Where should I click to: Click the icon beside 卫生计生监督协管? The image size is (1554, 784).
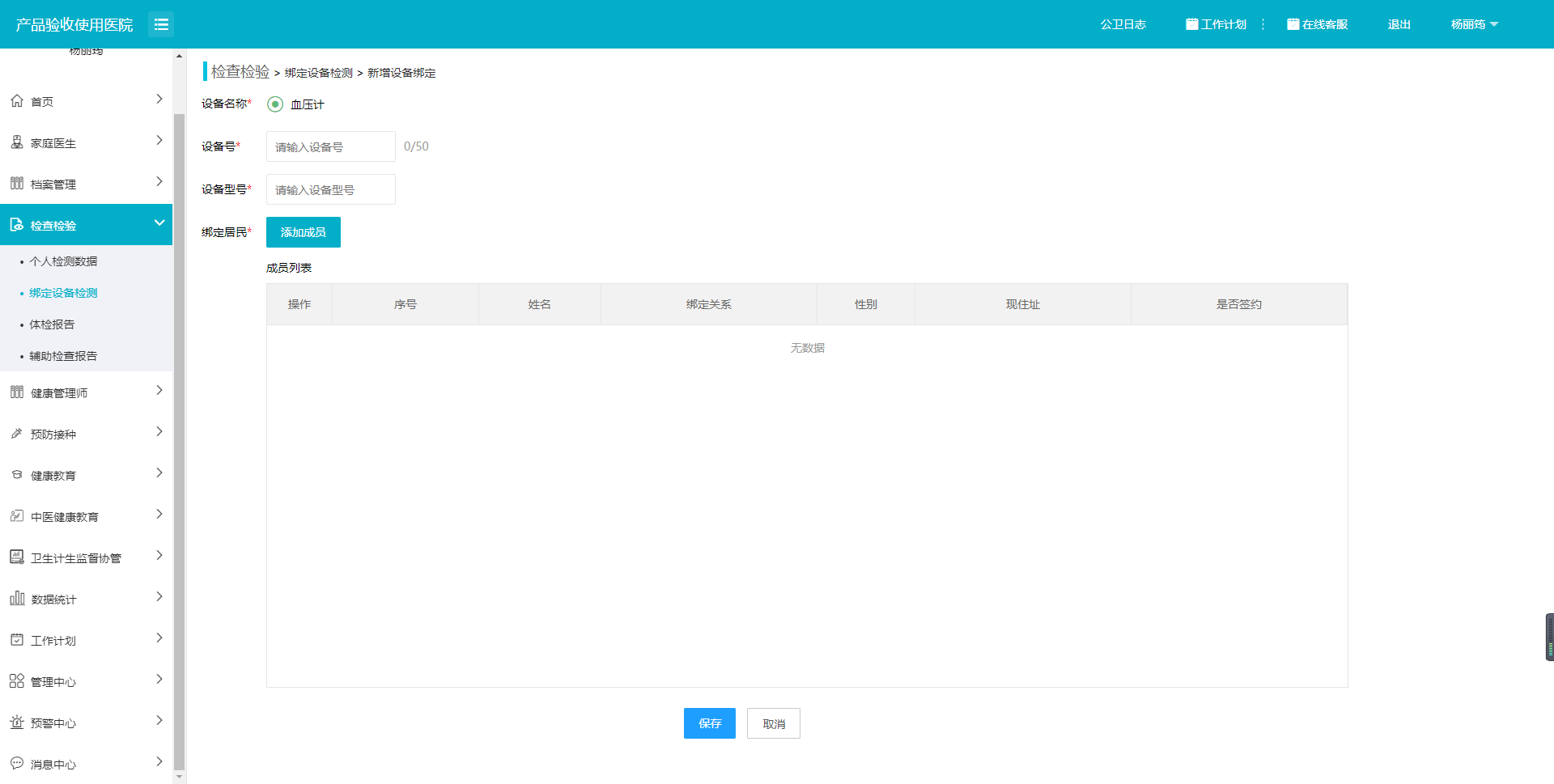click(x=17, y=557)
